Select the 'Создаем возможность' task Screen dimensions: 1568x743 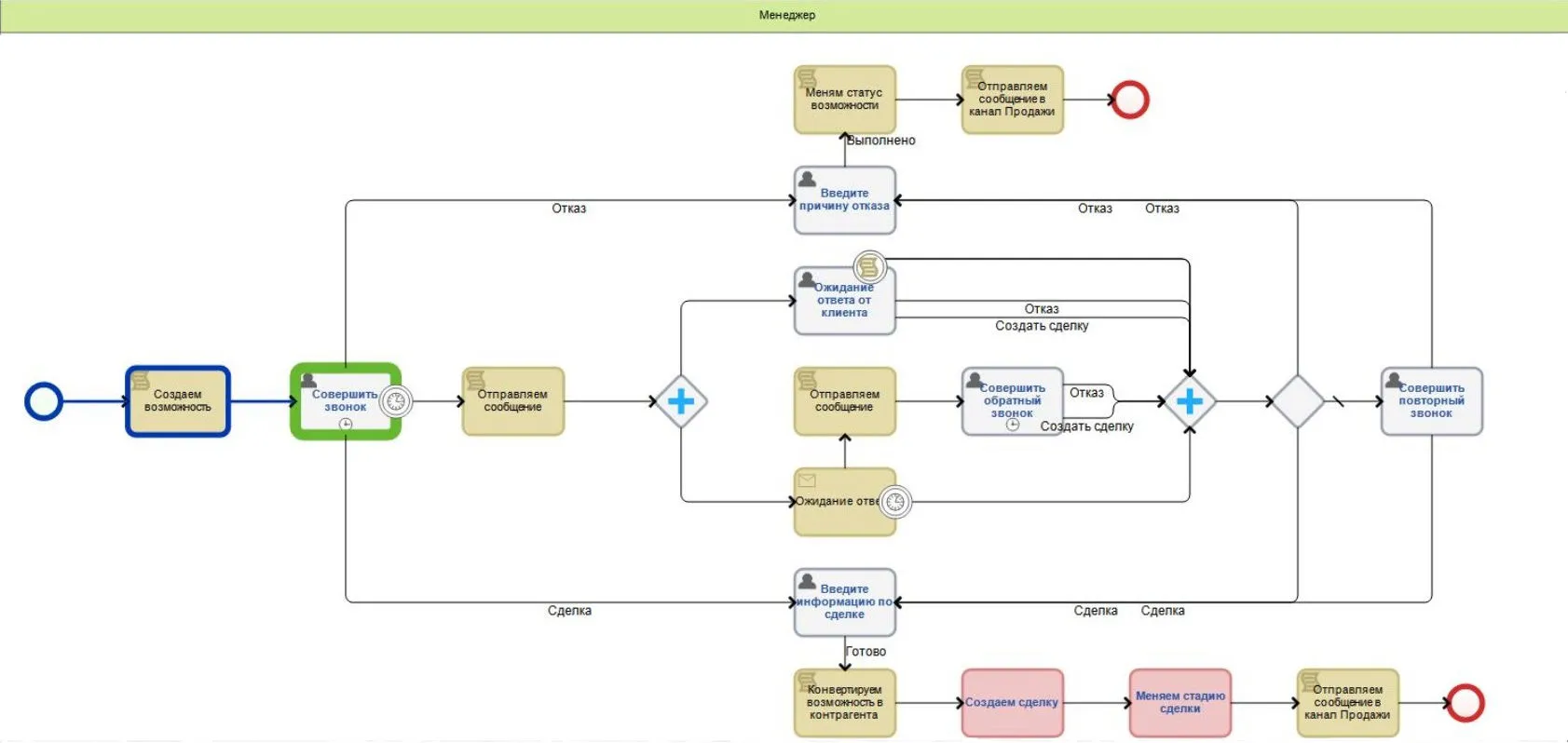(178, 401)
